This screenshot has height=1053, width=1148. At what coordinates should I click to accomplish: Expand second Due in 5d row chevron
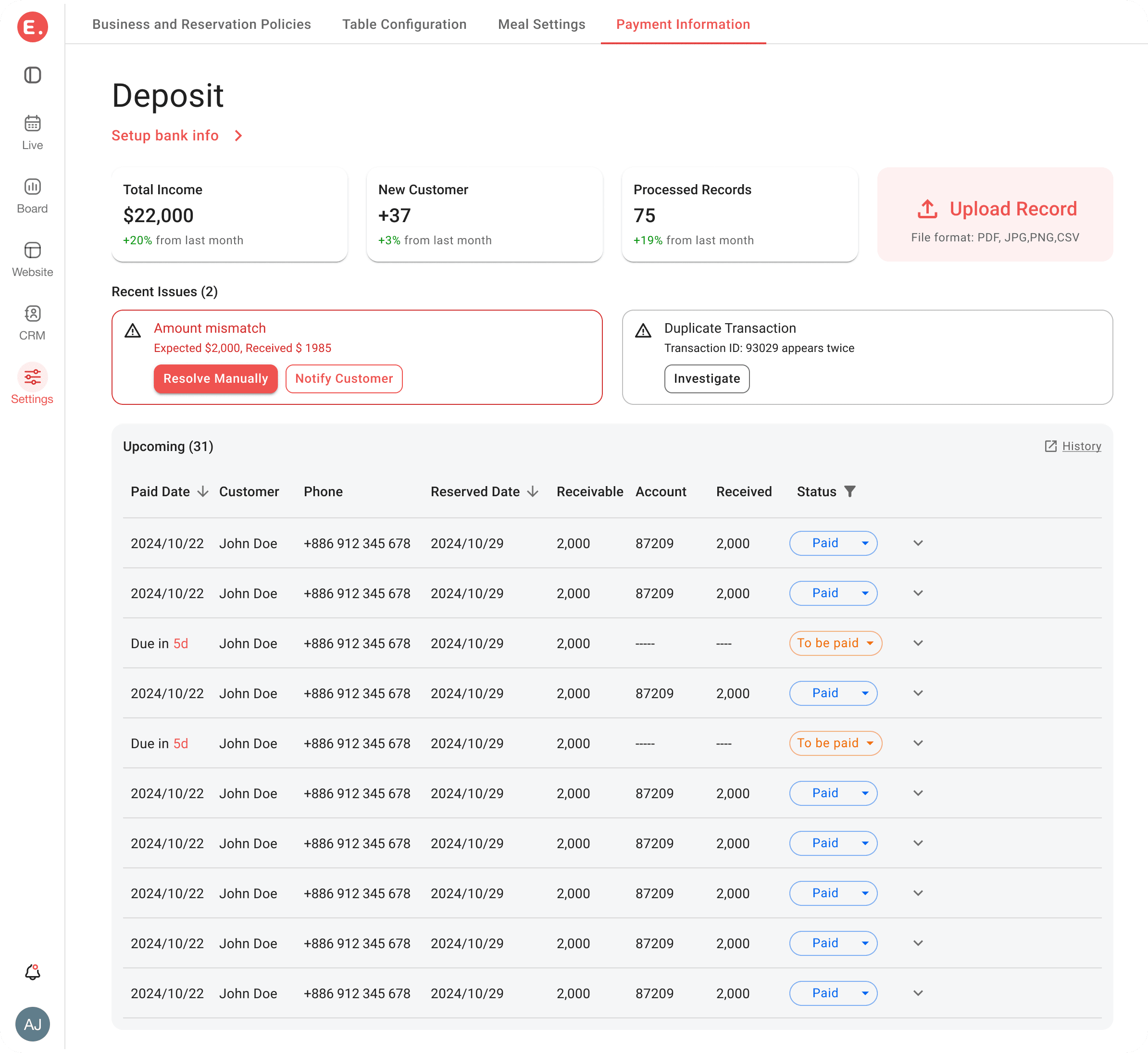[918, 744]
